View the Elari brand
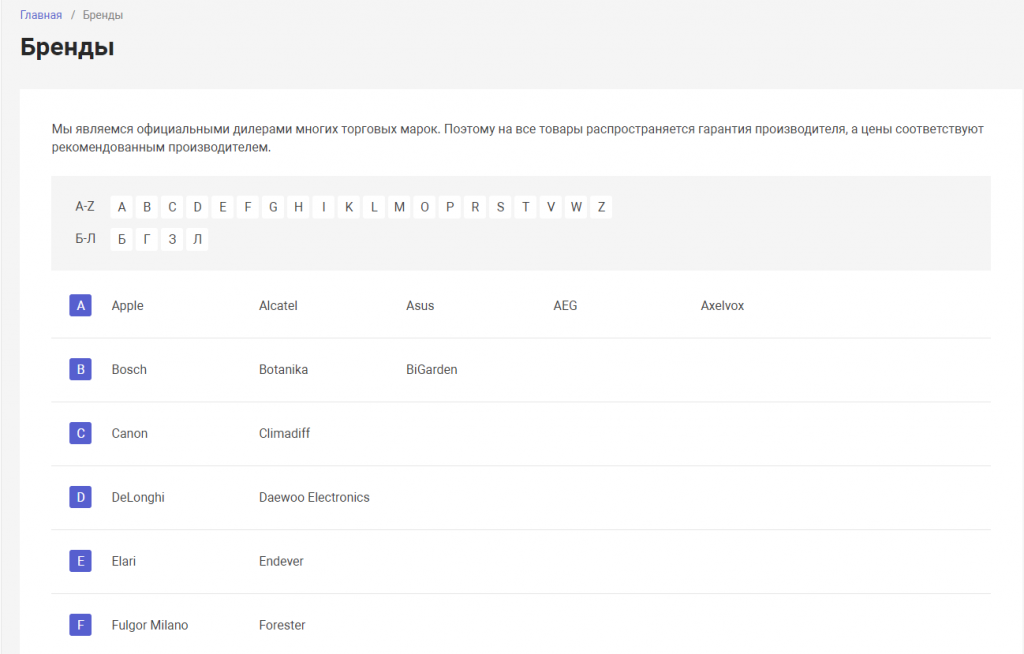 123,561
